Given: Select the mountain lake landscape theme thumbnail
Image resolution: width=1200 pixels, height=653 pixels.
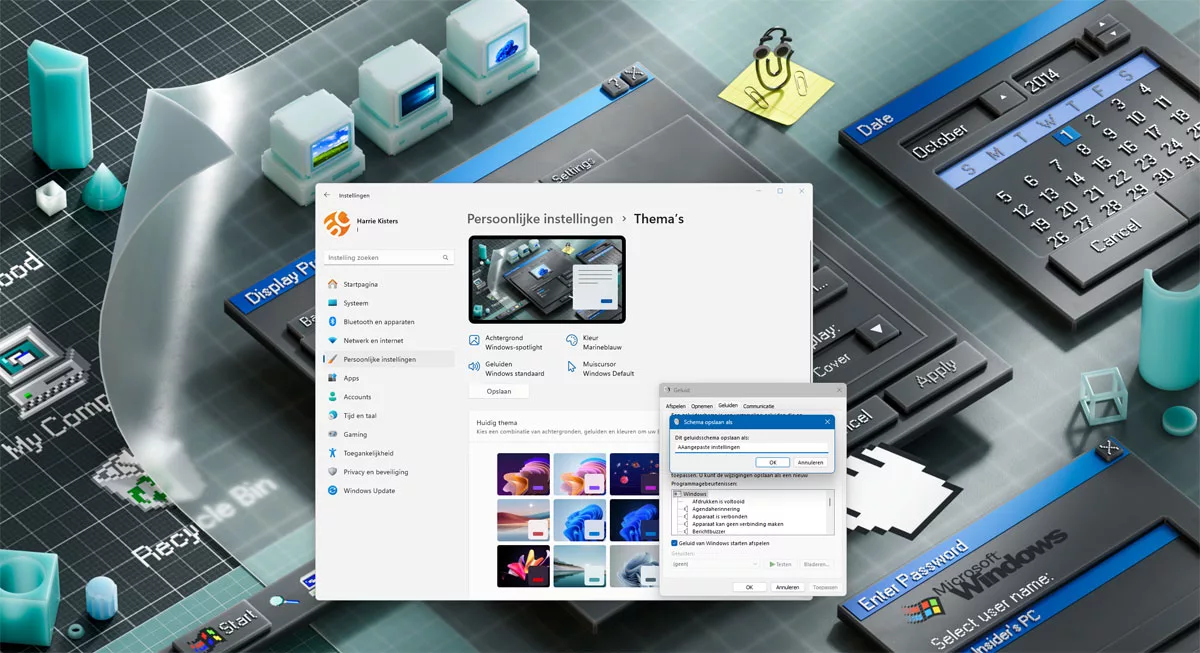Looking at the screenshot, I should pyautogui.click(x=579, y=566).
